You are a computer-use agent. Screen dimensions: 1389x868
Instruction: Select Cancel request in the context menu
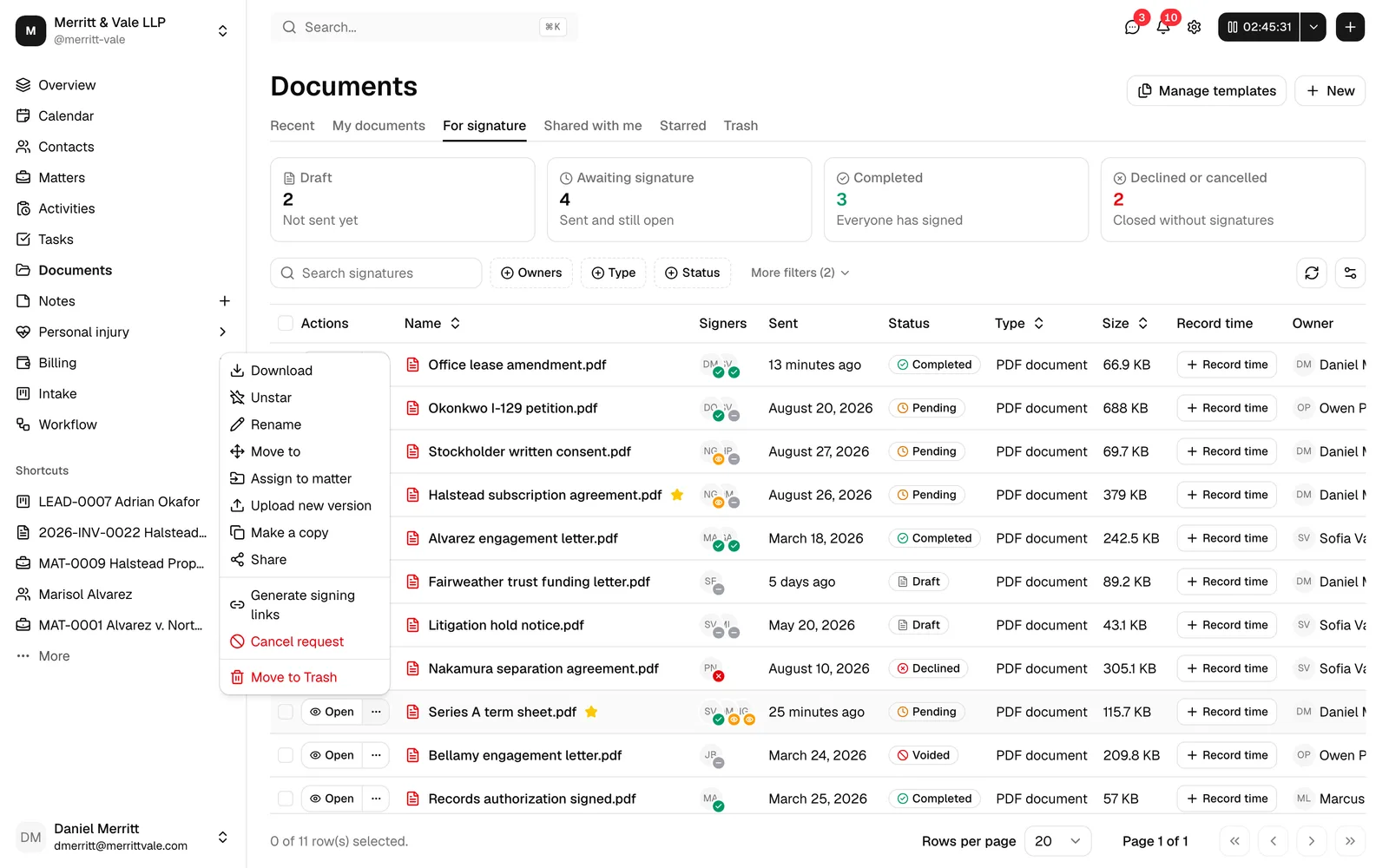point(305,641)
